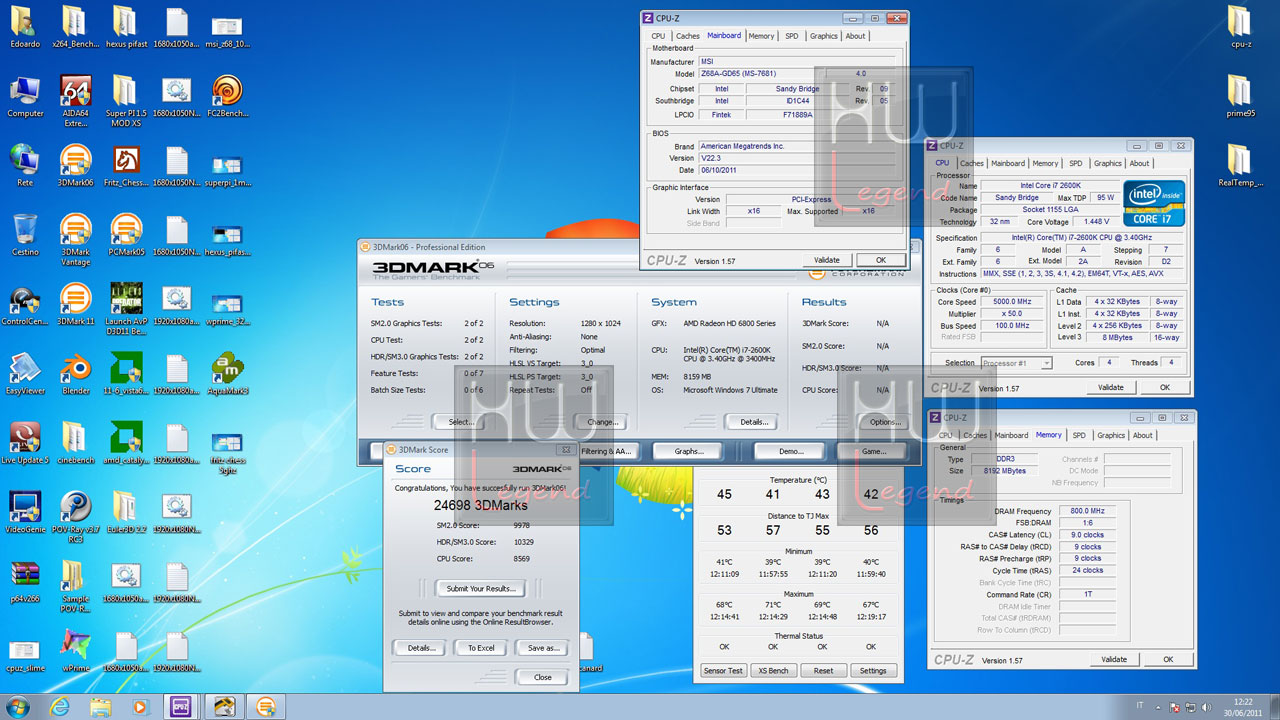Open the cpu-z folder on desktop
This screenshot has width=1280, height=720.
click(1241, 28)
